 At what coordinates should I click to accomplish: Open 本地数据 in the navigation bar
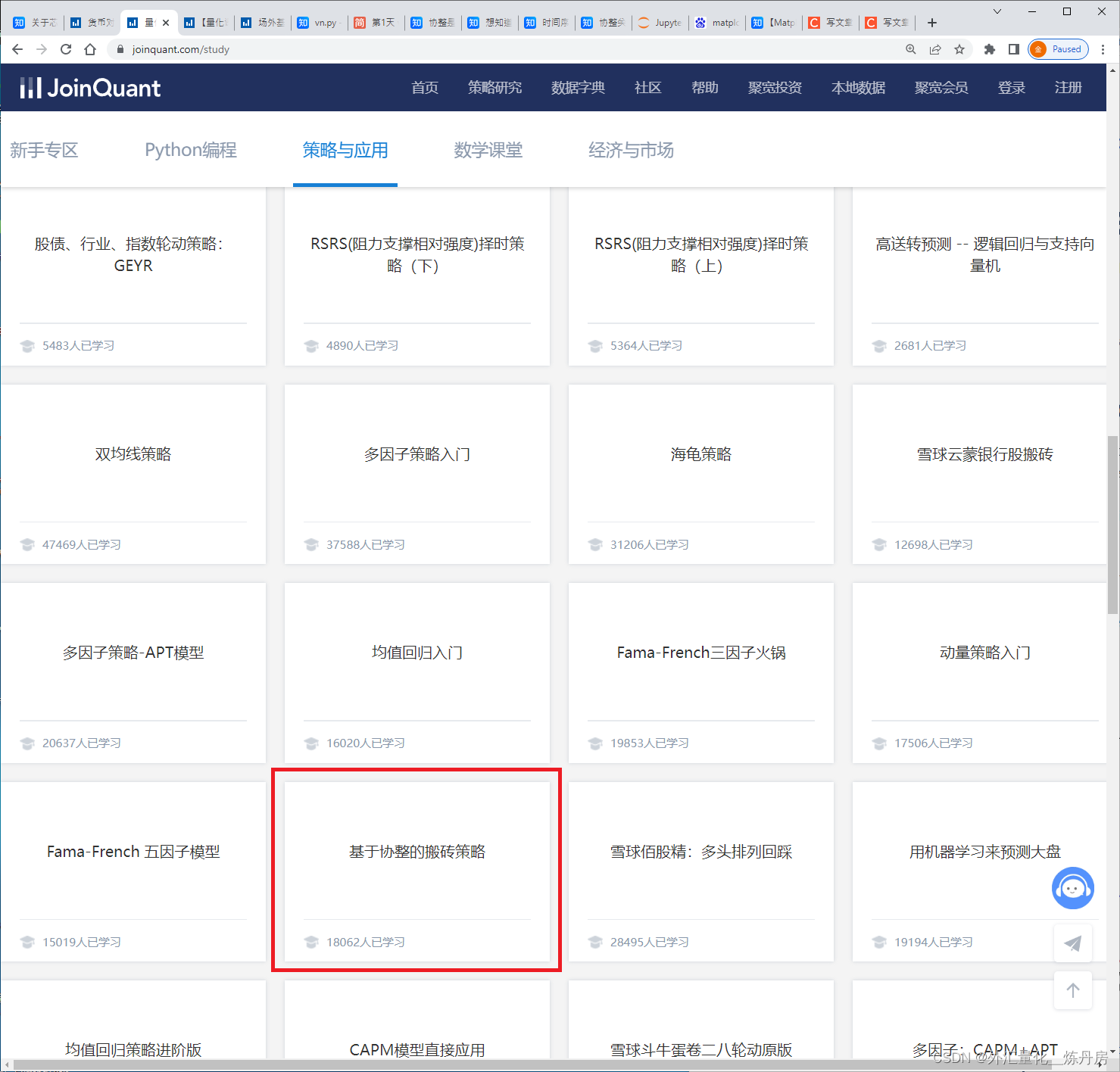pos(858,88)
